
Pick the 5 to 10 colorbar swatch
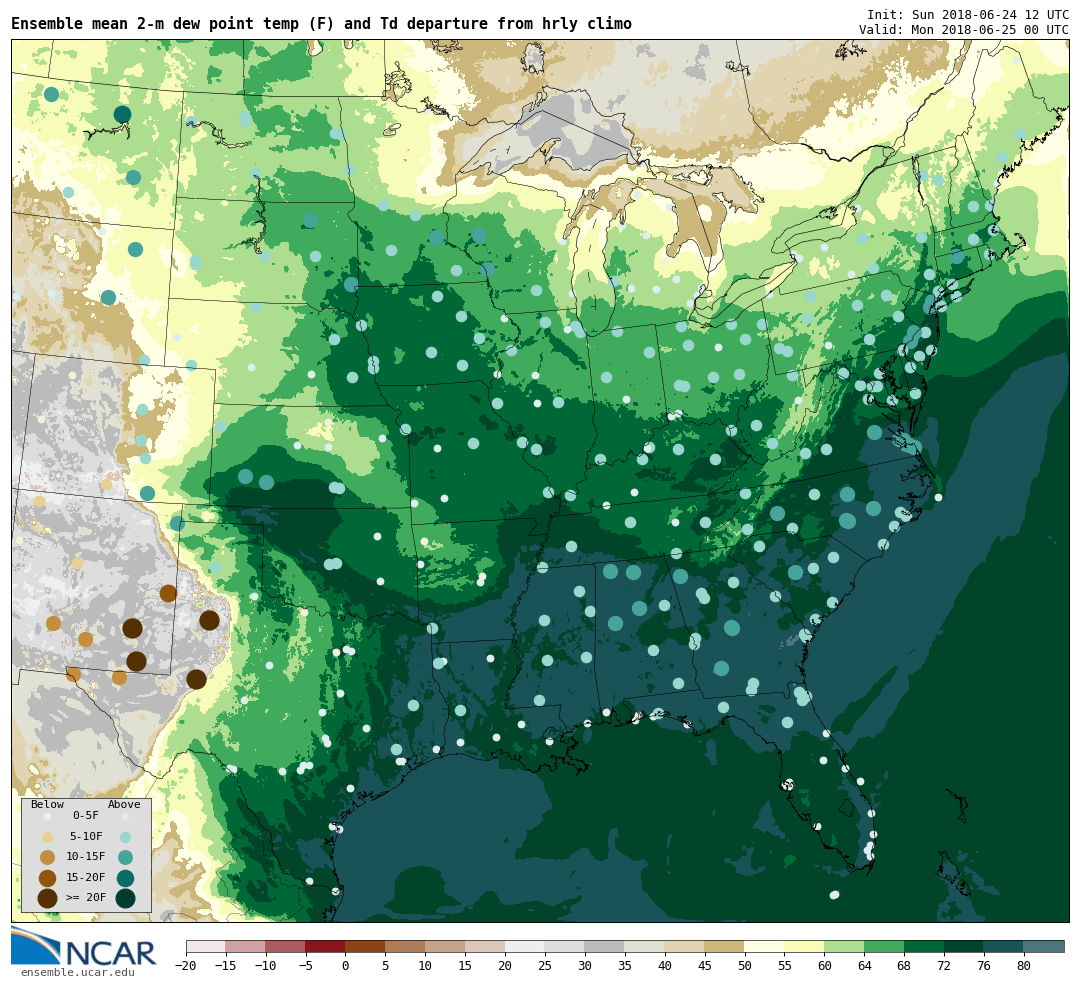click(406, 946)
